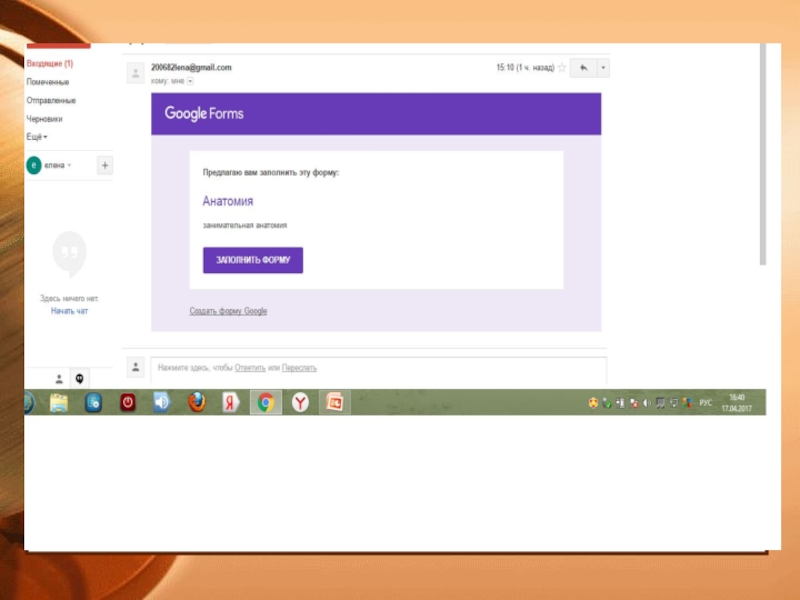
Task: Click the Создать форму Google link
Action: [x=228, y=311]
